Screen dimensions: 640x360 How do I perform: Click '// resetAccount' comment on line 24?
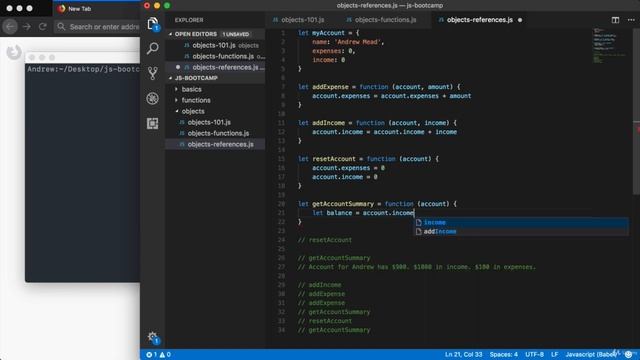324,240
